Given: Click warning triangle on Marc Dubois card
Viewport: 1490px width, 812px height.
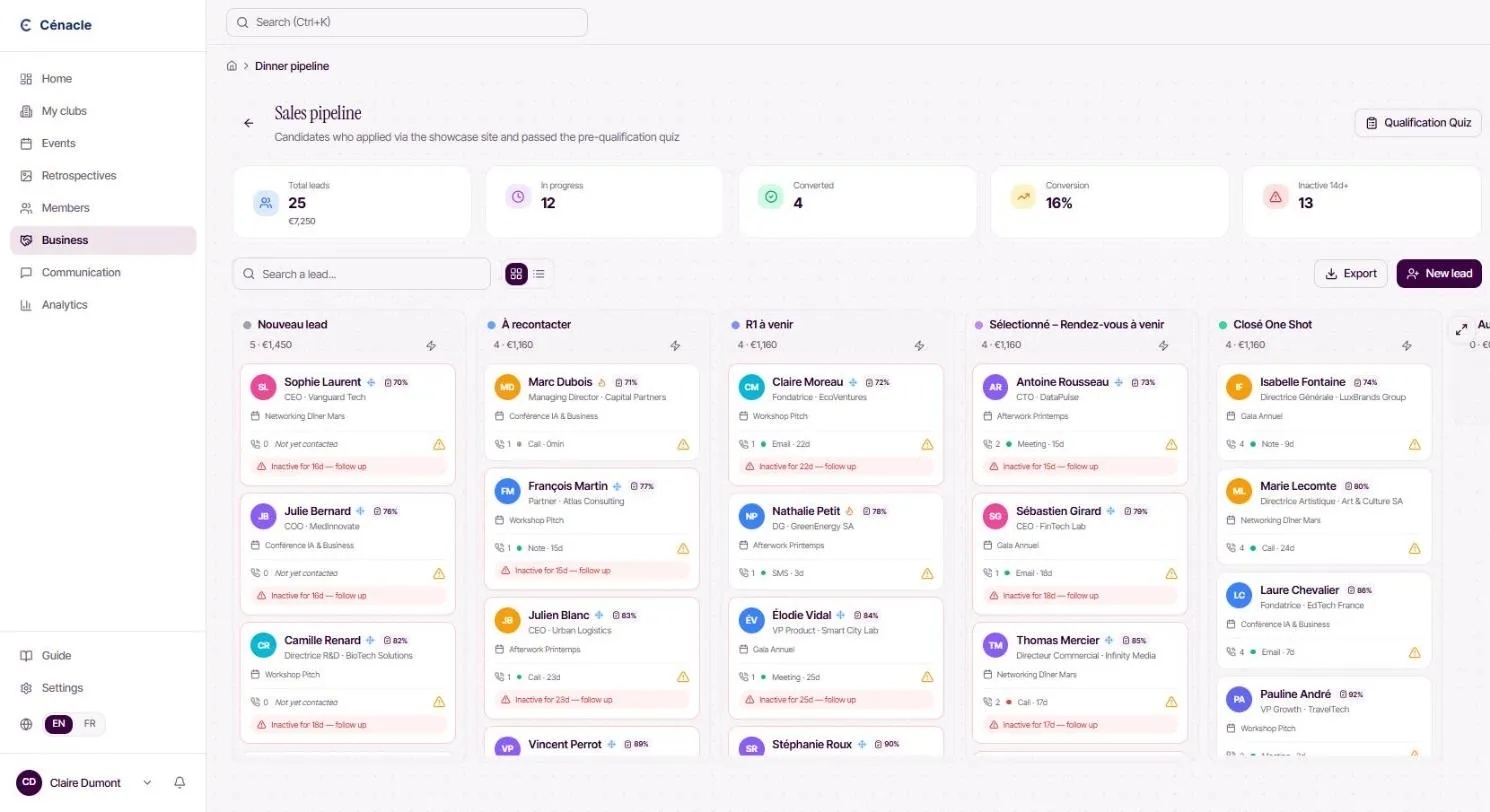Looking at the screenshot, I should (x=683, y=444).
